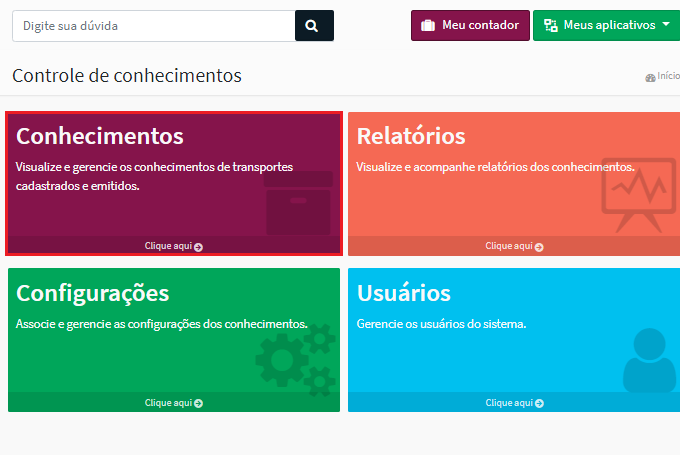Click the 'Controle de conhecimentos' page heading
This screenshot has height=455, width=680.
click(x=127, y=76)
